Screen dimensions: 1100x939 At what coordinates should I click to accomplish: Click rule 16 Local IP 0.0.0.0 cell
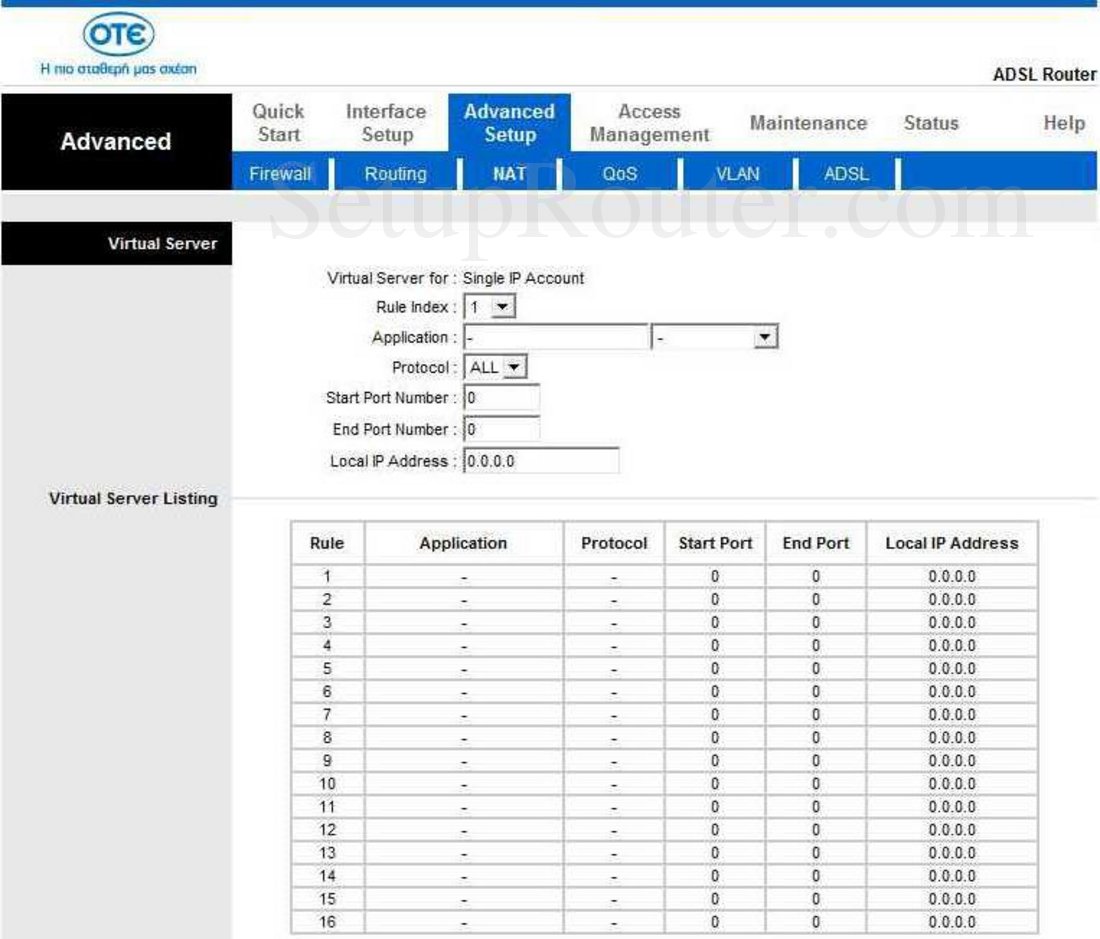(x=951, y=922)
